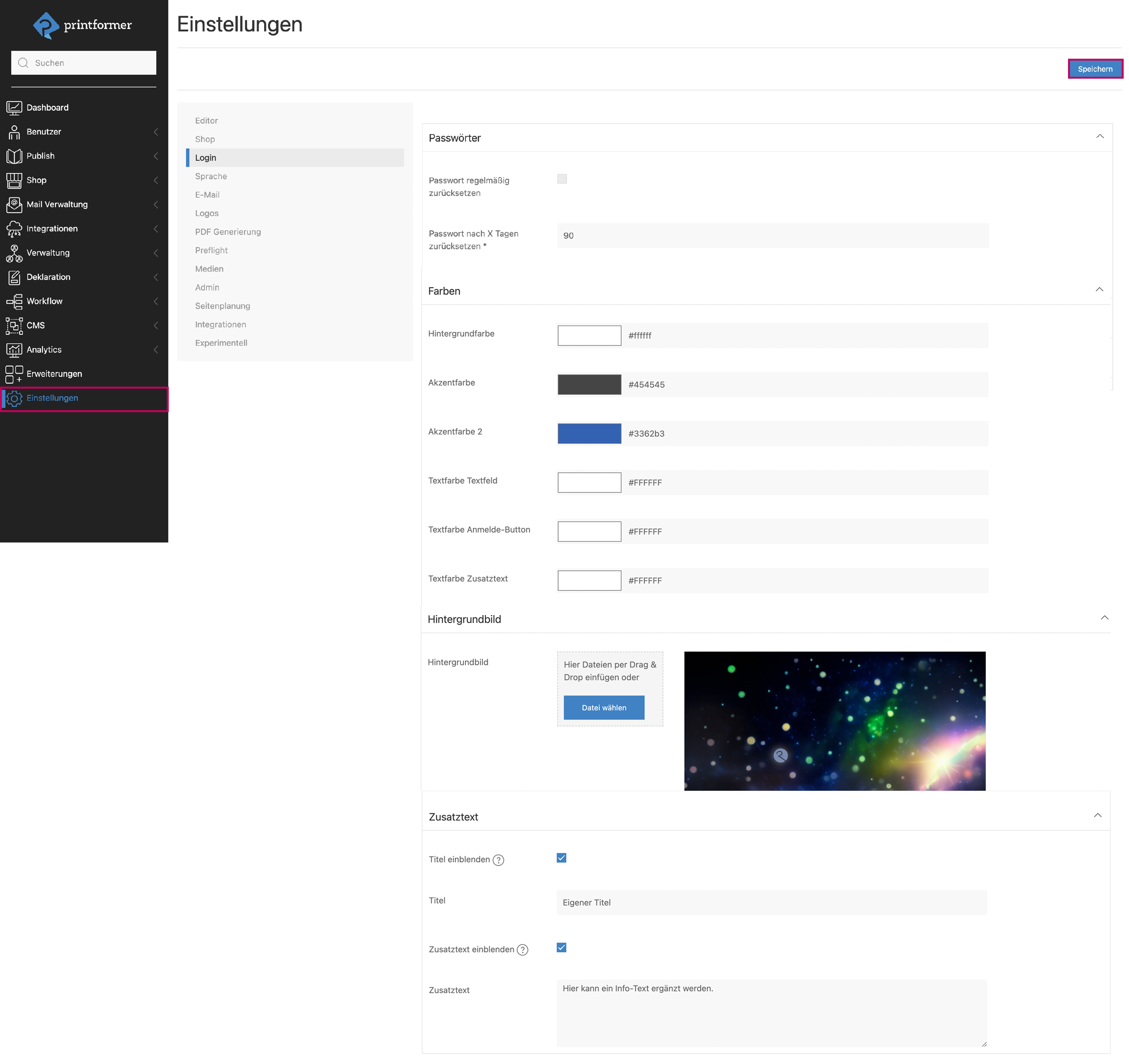Collapse the Passwörter section
Screen dimensions: 1129x1064
(x=1100, y=136)
